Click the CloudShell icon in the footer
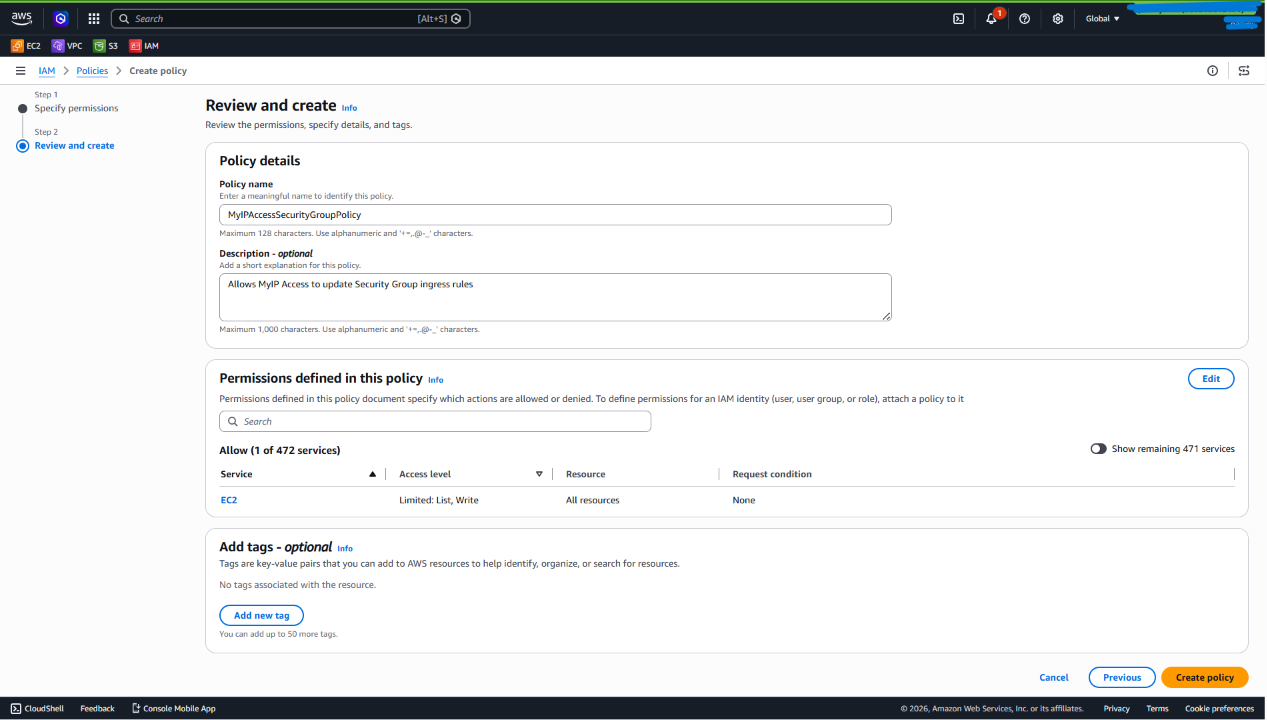Image resolution: width=1267 pixels, height=720 pixels. coord(16,708)
